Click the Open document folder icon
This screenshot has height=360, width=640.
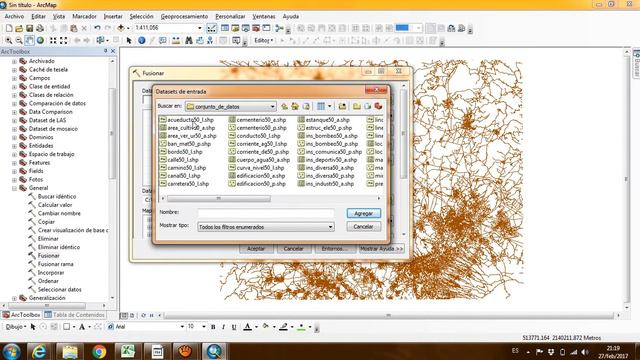[19, 28]
